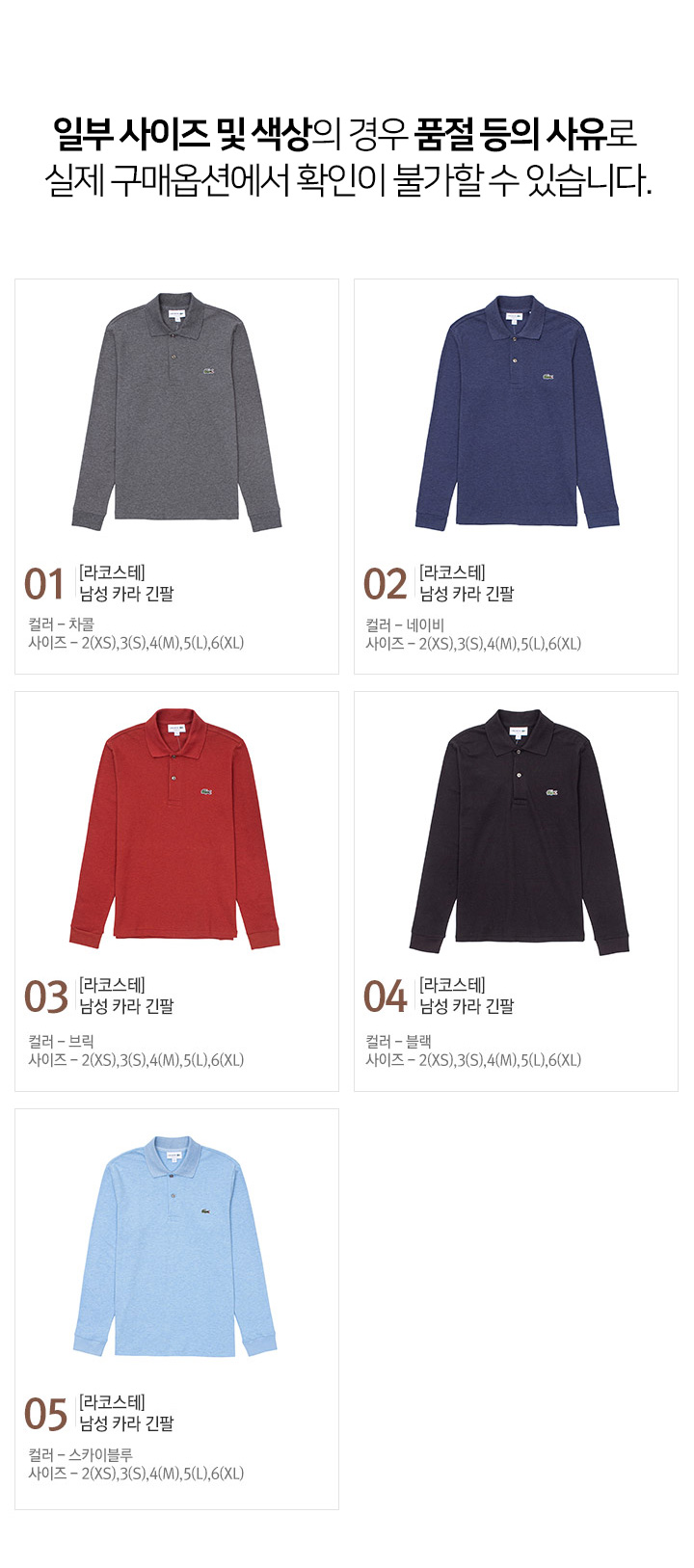Select the navy long-sleeve polo image

518,412
